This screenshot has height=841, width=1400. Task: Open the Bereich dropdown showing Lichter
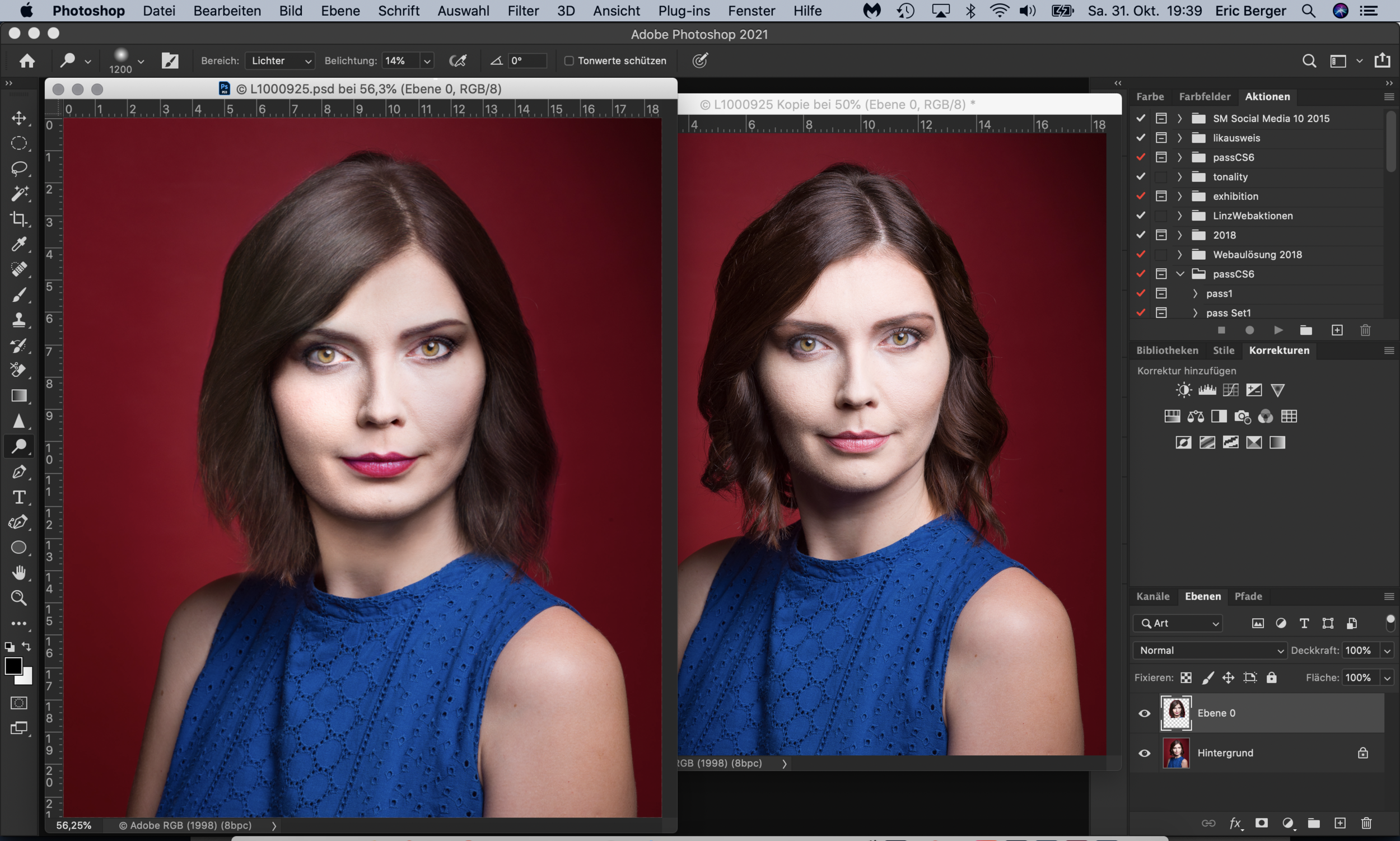[x=280, y=60]
